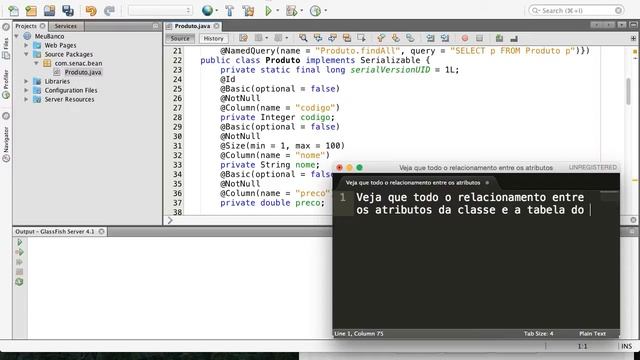The height and width of the screenshot is (360, 640).
Task: Collapse the Source Packages folder
Action: coord(26,54)
